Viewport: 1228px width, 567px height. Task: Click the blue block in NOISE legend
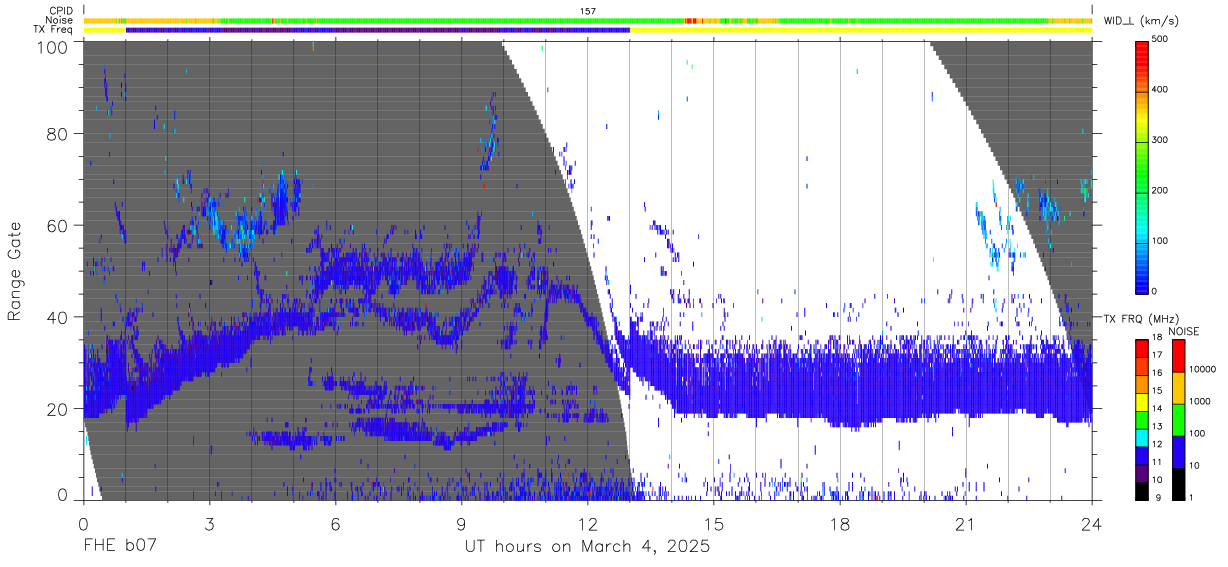(1178, 452)
